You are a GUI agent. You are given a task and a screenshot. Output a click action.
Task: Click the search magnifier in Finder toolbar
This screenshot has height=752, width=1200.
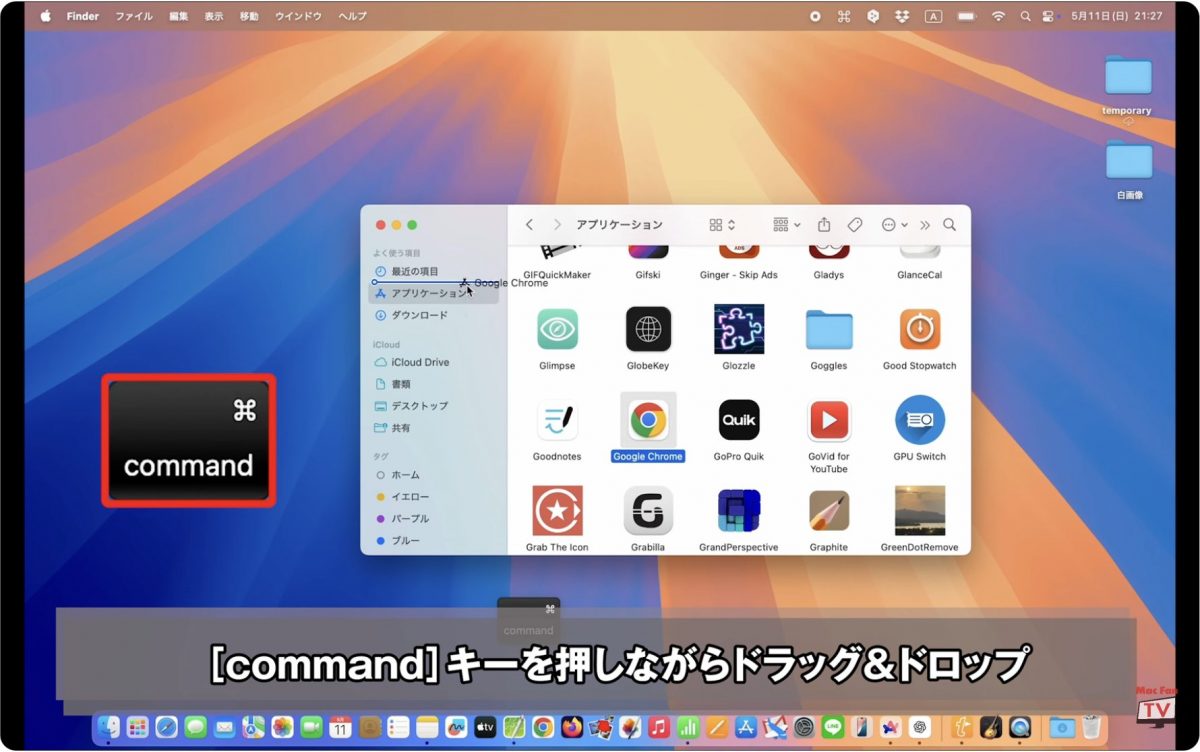point(949,225)
